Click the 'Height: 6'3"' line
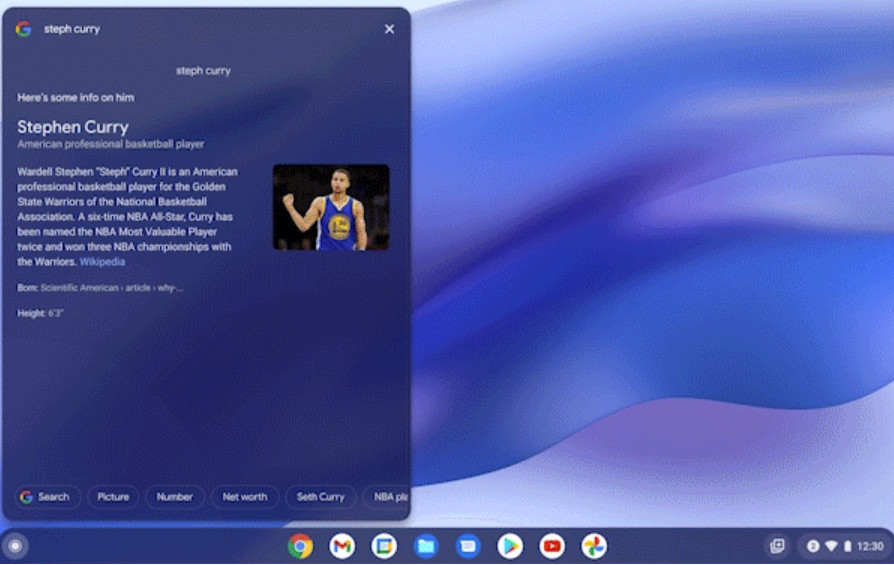The height and width of the screenshot is (565, 894). pyautogui.click(x=40, y=314)
